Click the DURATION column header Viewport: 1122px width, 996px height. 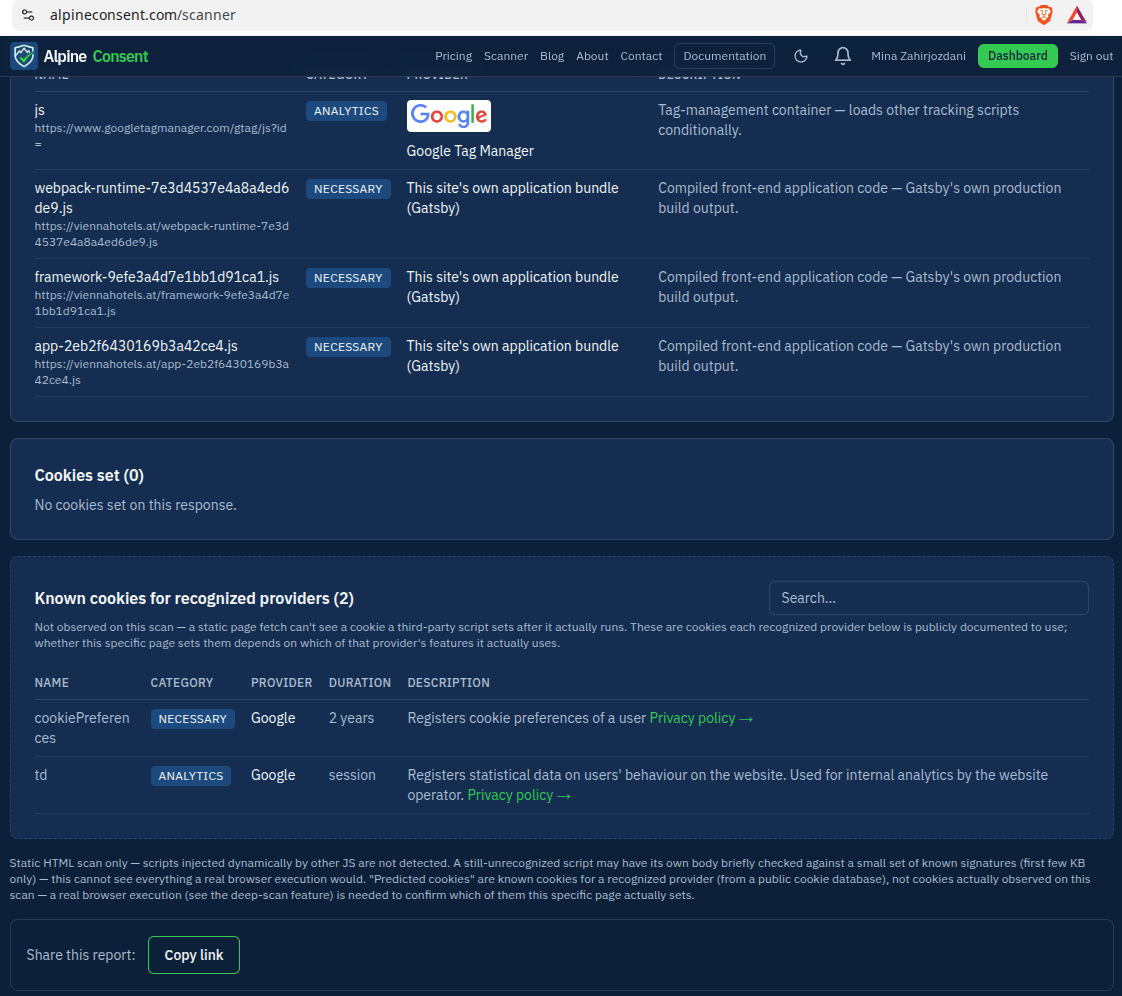tap(360, 683)
